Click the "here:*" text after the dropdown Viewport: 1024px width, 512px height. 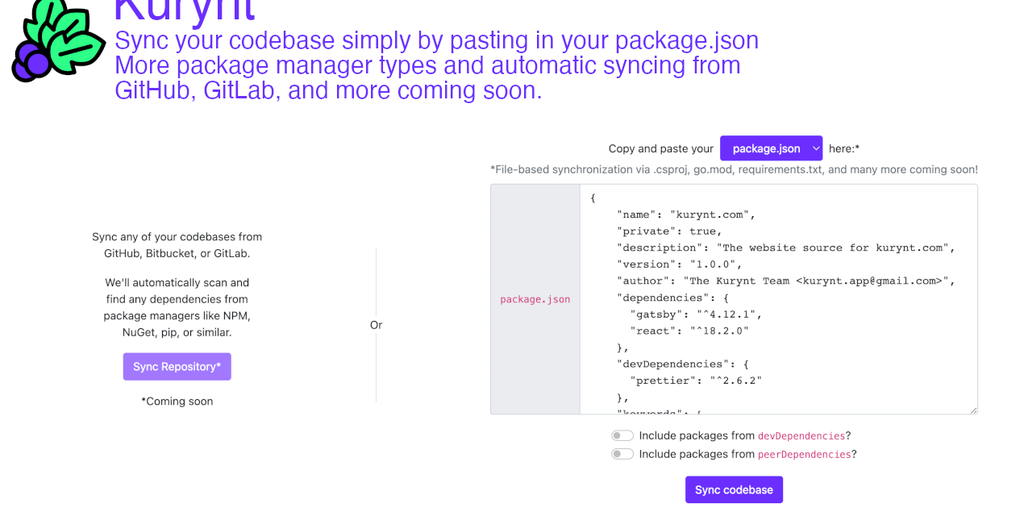[x=844, y=148]
